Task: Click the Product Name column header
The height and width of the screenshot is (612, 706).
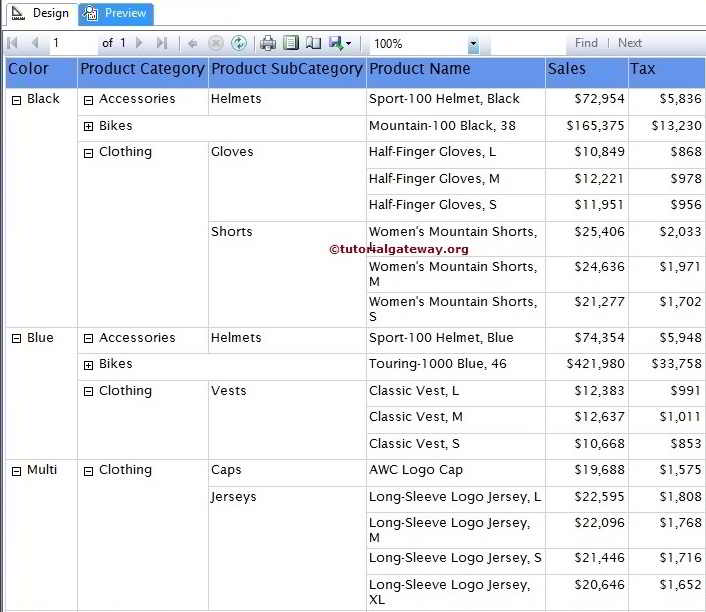Action: [x=456, y=73]
